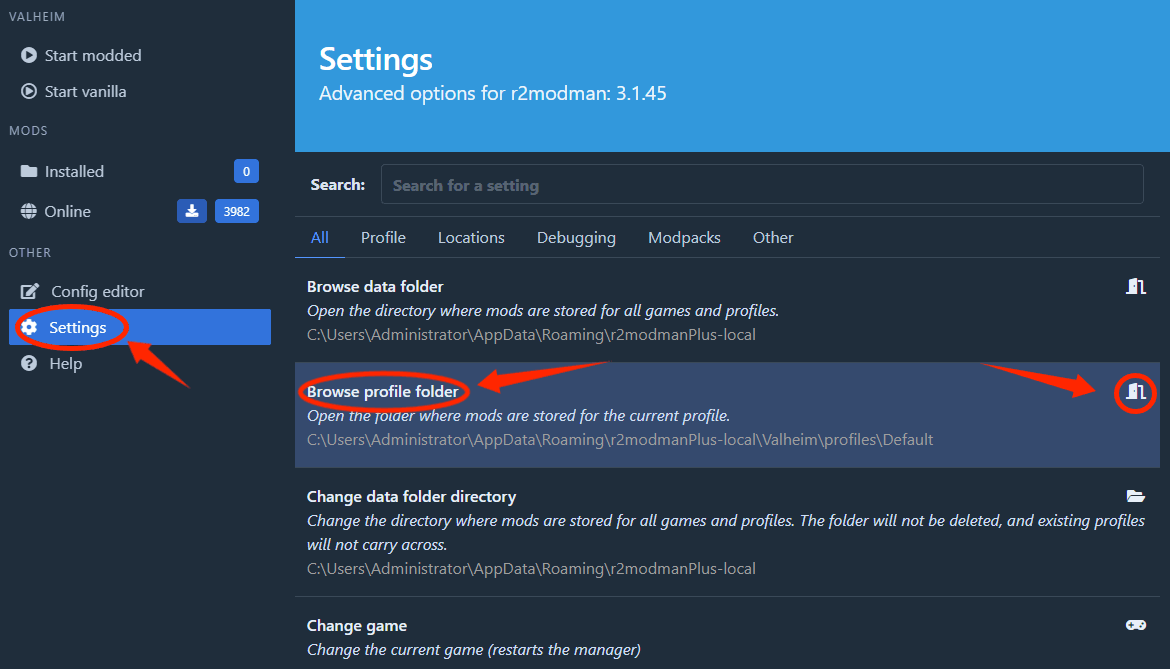Click open-folder icon for Change data folder directory
Image resolution: width=1170 pixels, height=669 pixels.
1136,496
